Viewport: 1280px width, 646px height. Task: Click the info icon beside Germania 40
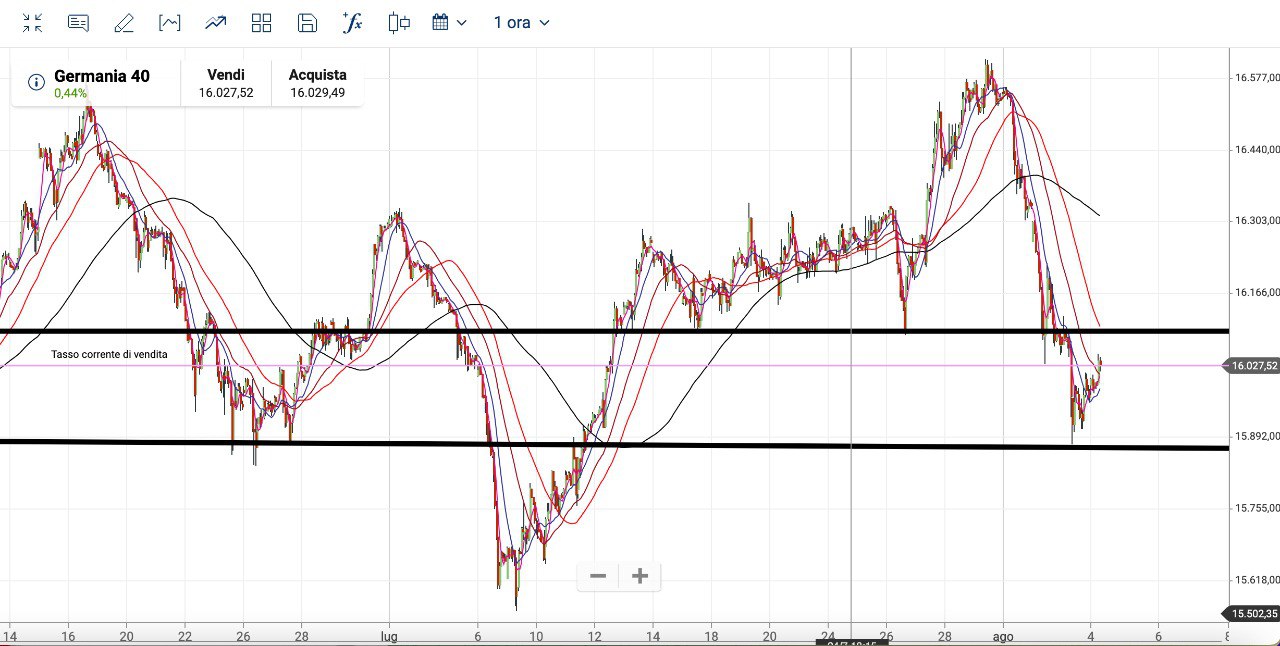point(36,82)
